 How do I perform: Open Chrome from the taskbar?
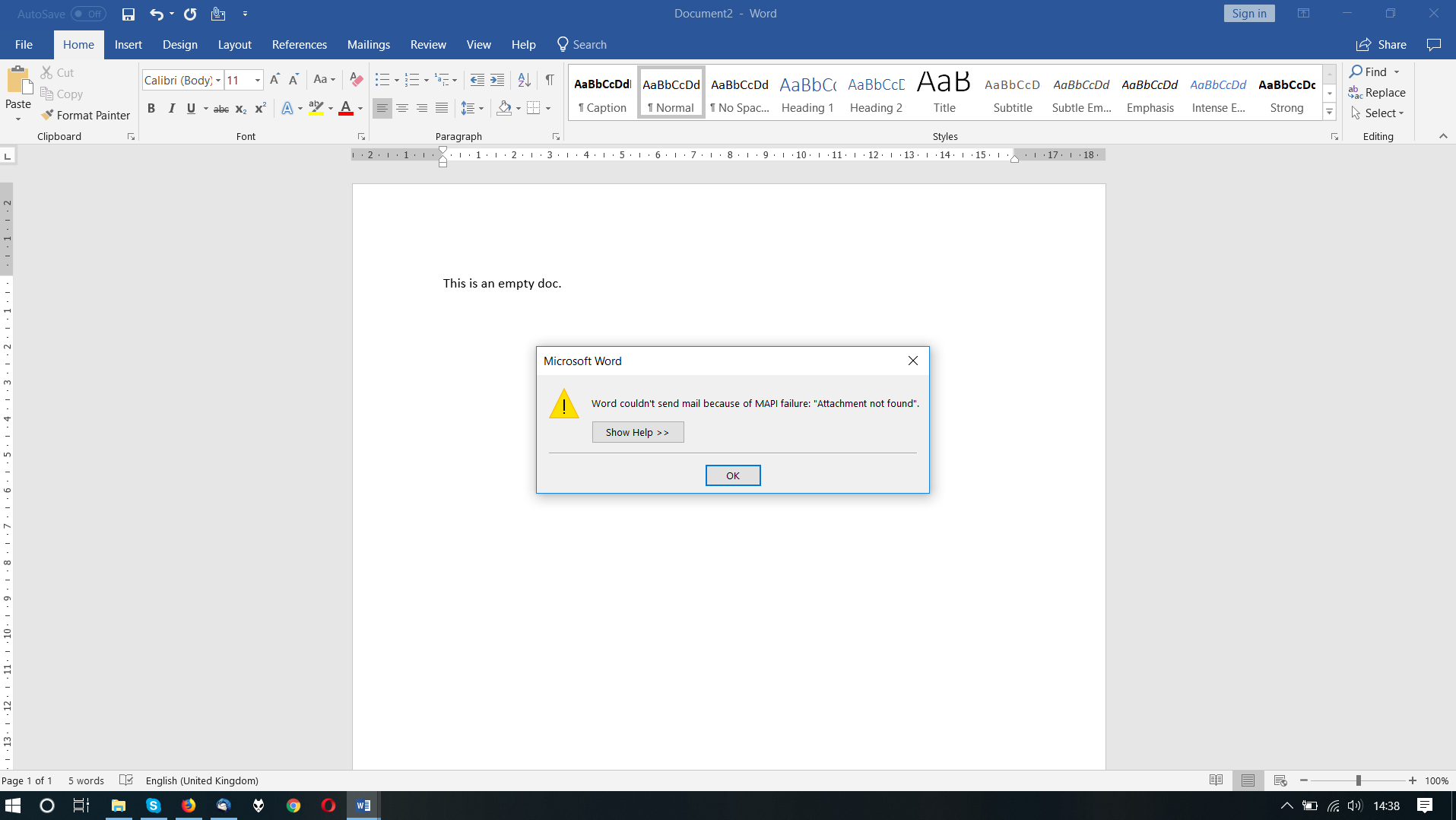pyautogui.click(x=293, y=805)
